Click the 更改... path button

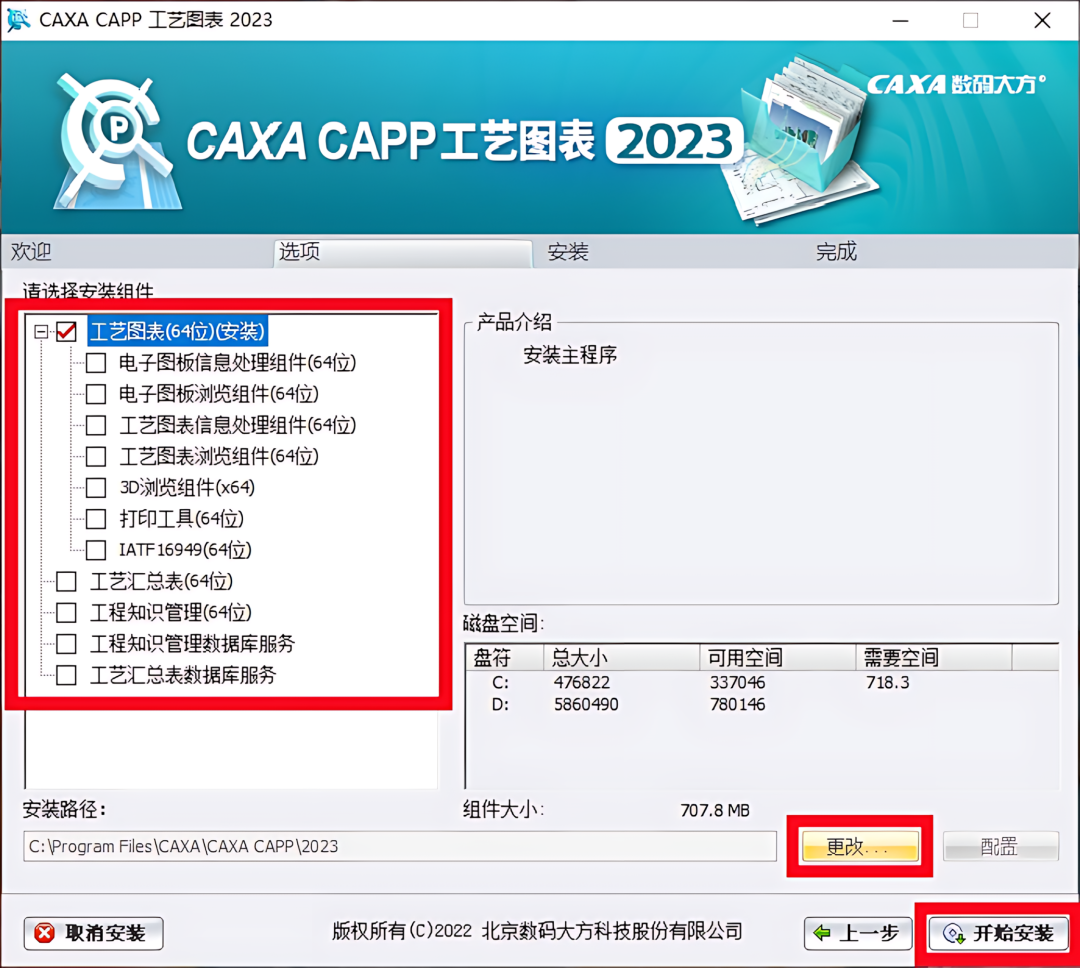pos(860,846)
